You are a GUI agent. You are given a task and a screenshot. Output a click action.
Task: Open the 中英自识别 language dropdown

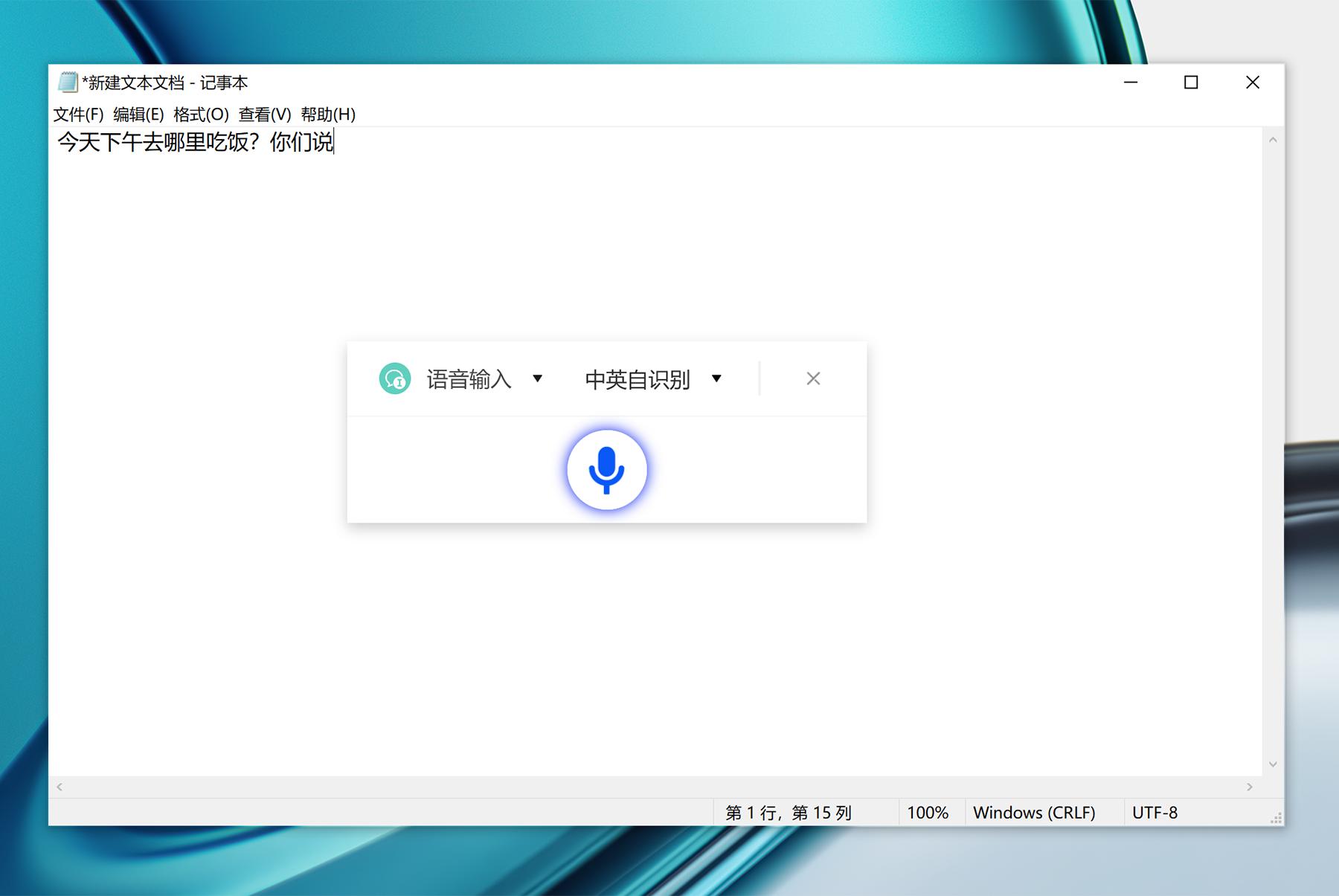pyautogui.click(x=716, y=379)
